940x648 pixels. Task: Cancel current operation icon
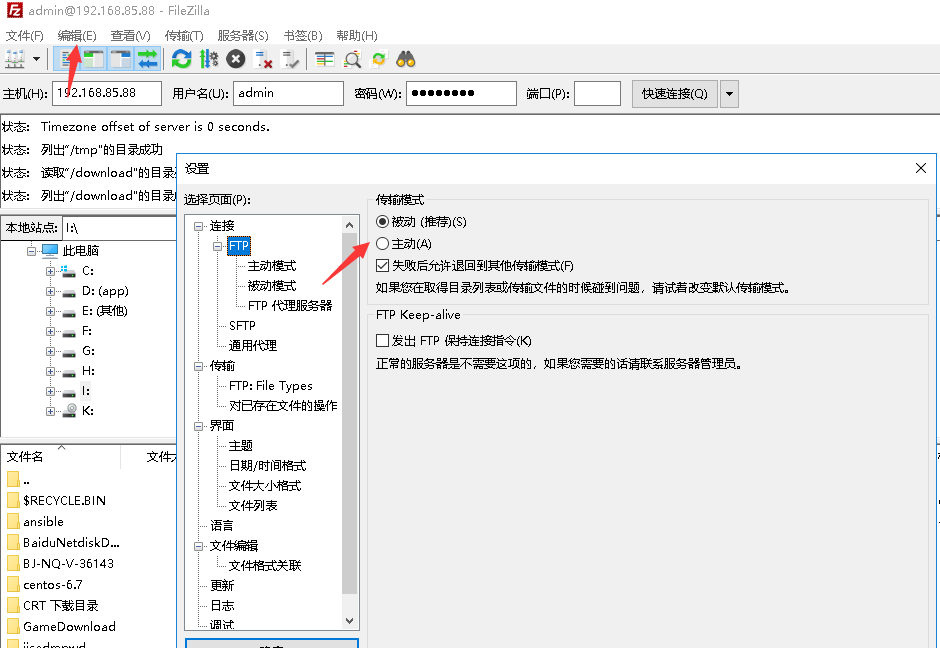(236, 59)
